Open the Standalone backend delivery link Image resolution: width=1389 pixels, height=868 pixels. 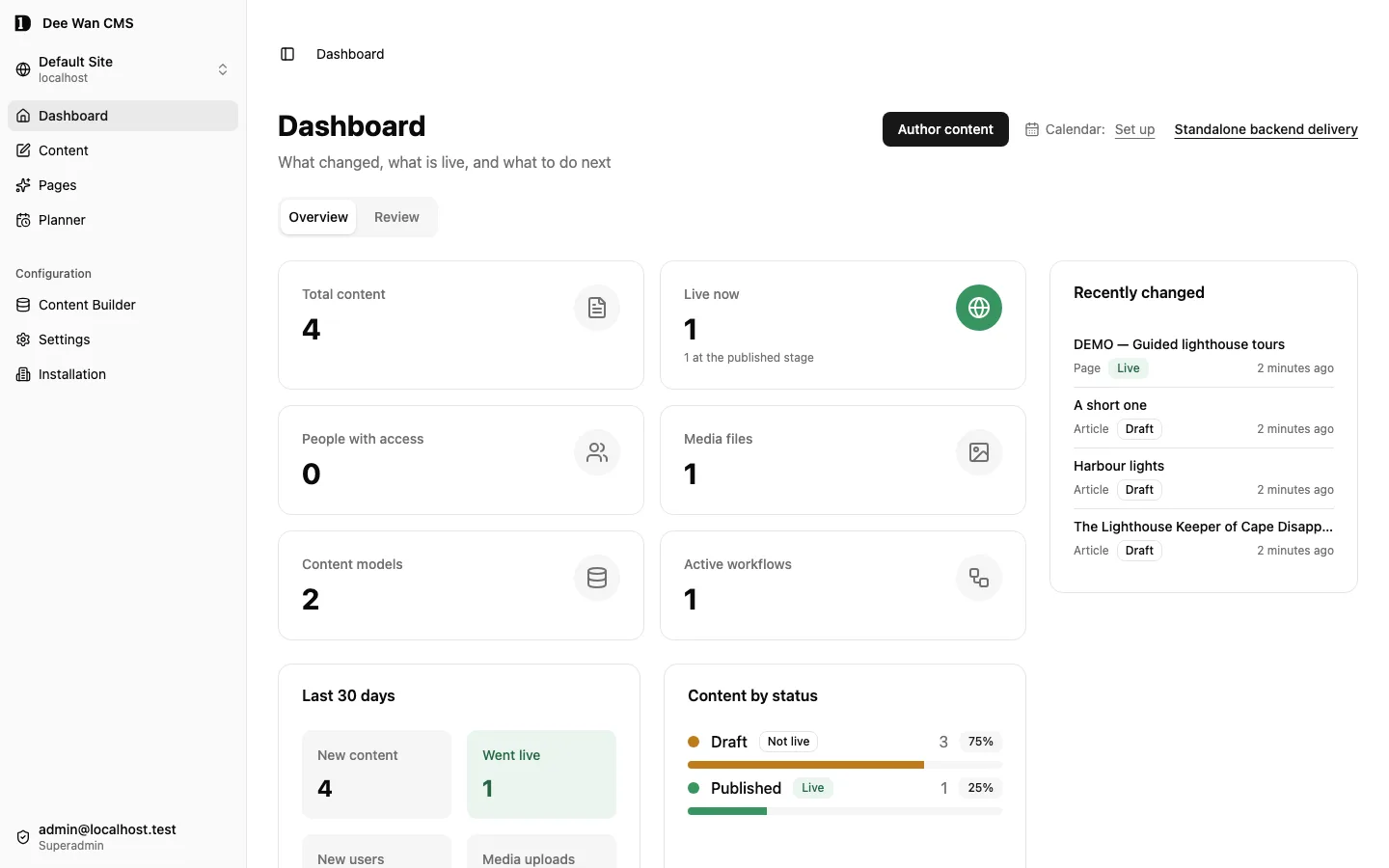pos(1266,129)
